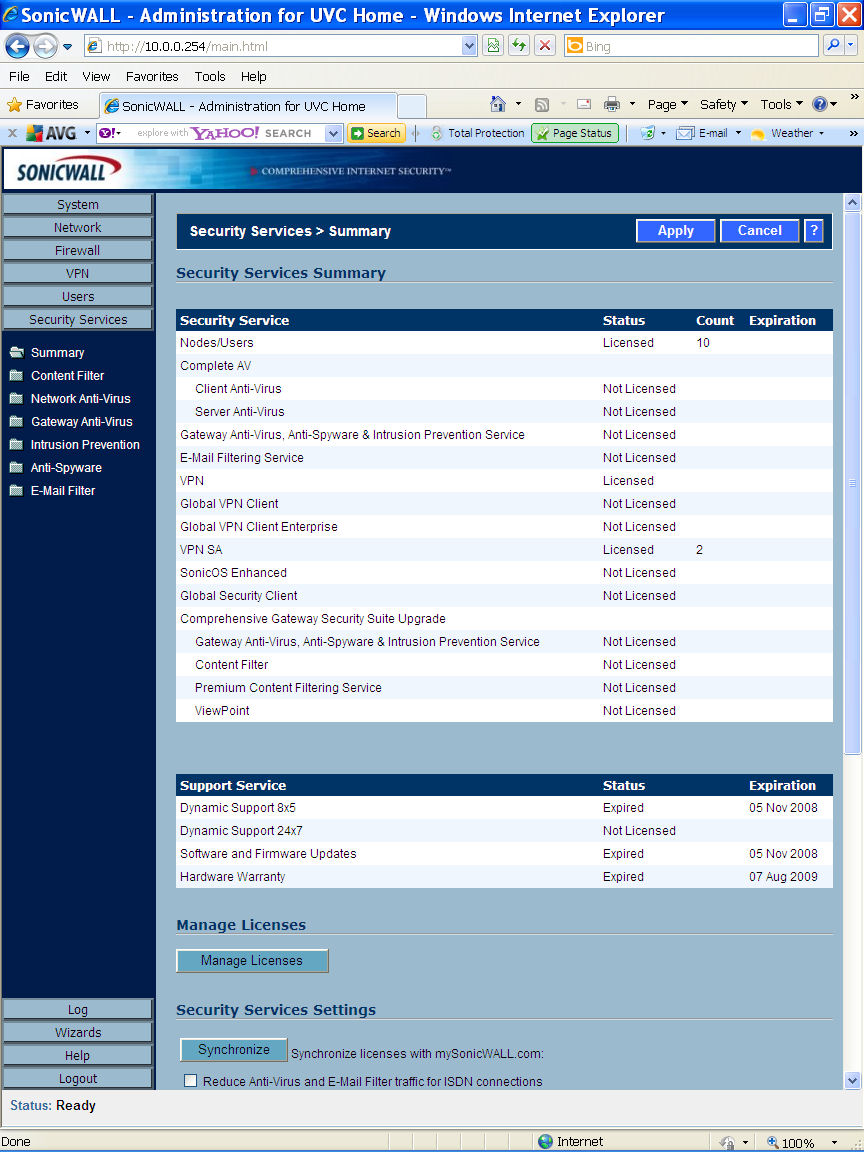Viewport: 864px width, 1152px height.
Task: Click the Total Protection lock icon
Action: point(436,133)
